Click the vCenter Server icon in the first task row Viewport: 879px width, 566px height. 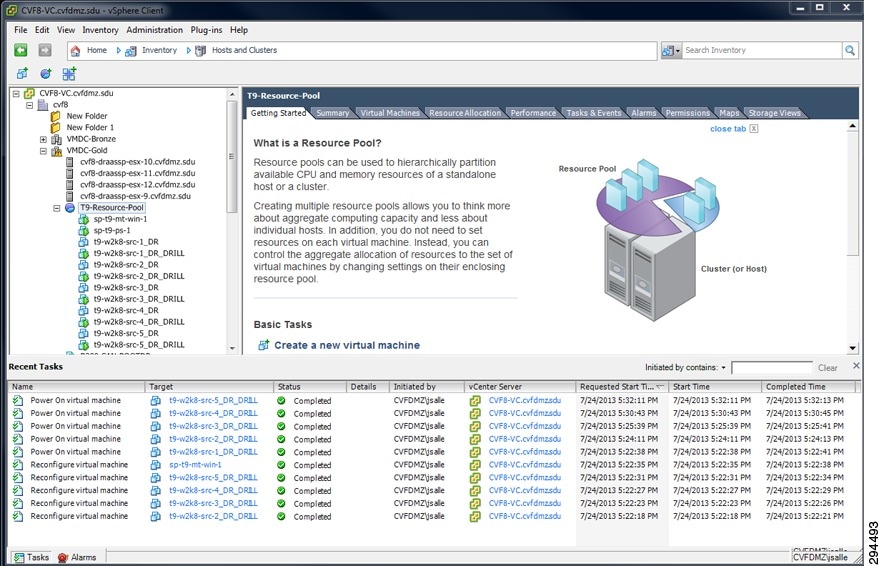[475, 401]
